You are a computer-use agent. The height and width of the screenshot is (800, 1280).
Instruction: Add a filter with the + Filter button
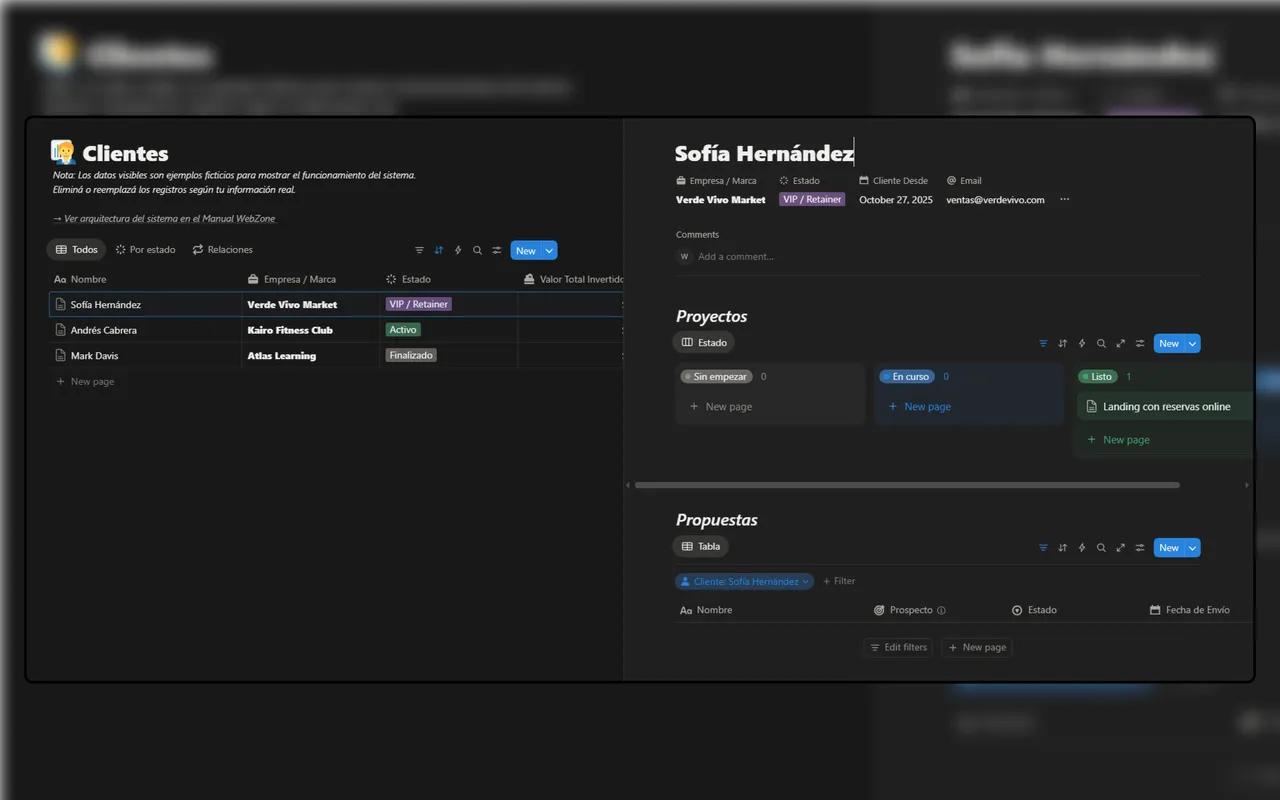point(839,581)
